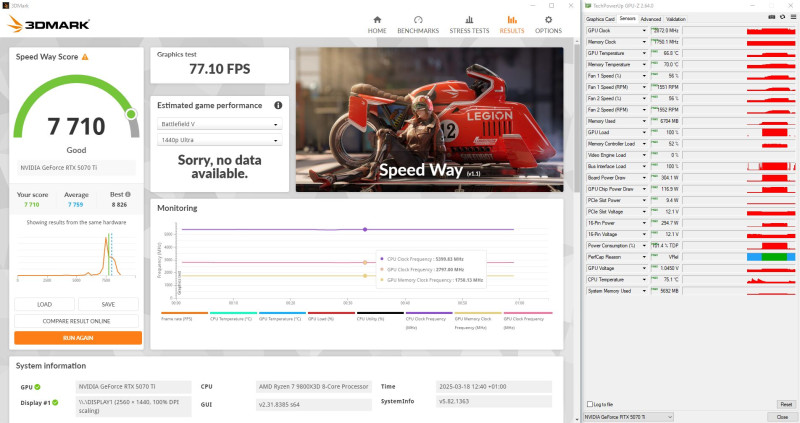Open the Options gear in 3DMark

coord(548,20)
